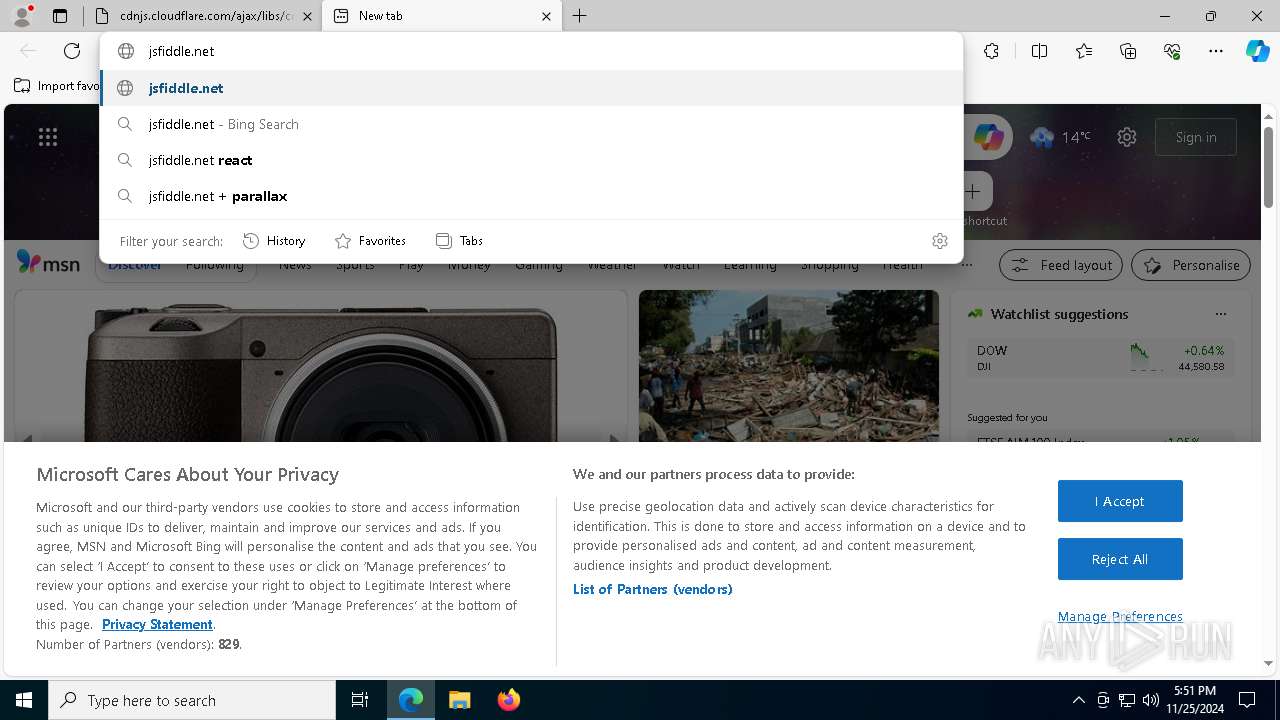Show hidden system tray icons

(1078, 700)
